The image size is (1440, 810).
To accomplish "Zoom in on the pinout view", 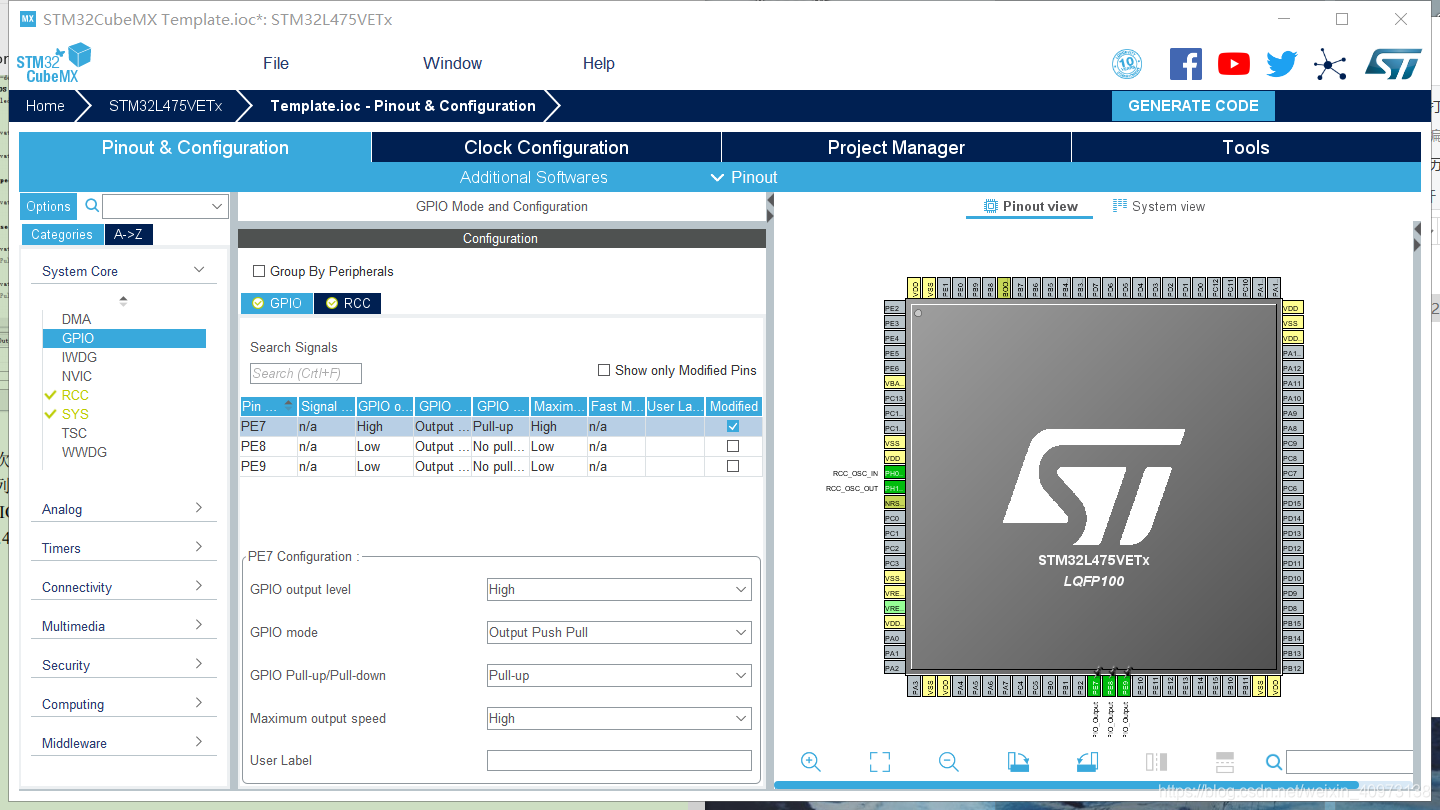I will point(811,762).
